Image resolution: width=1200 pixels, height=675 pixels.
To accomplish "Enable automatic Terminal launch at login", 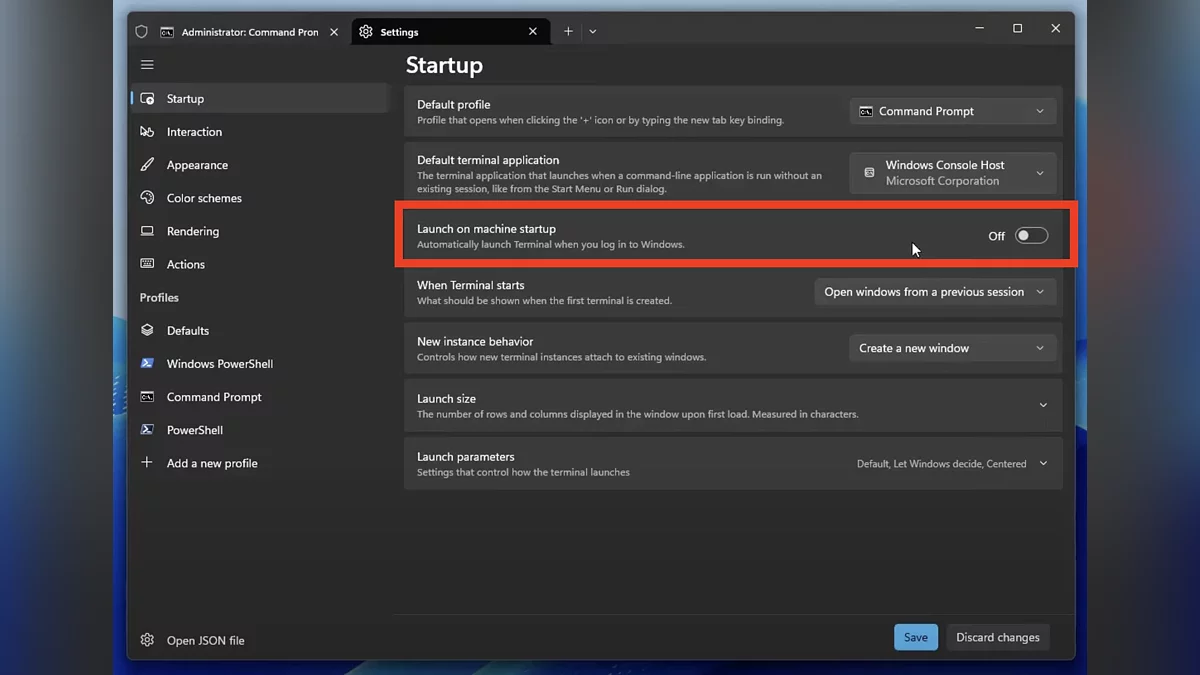I will coord(1031,235).
